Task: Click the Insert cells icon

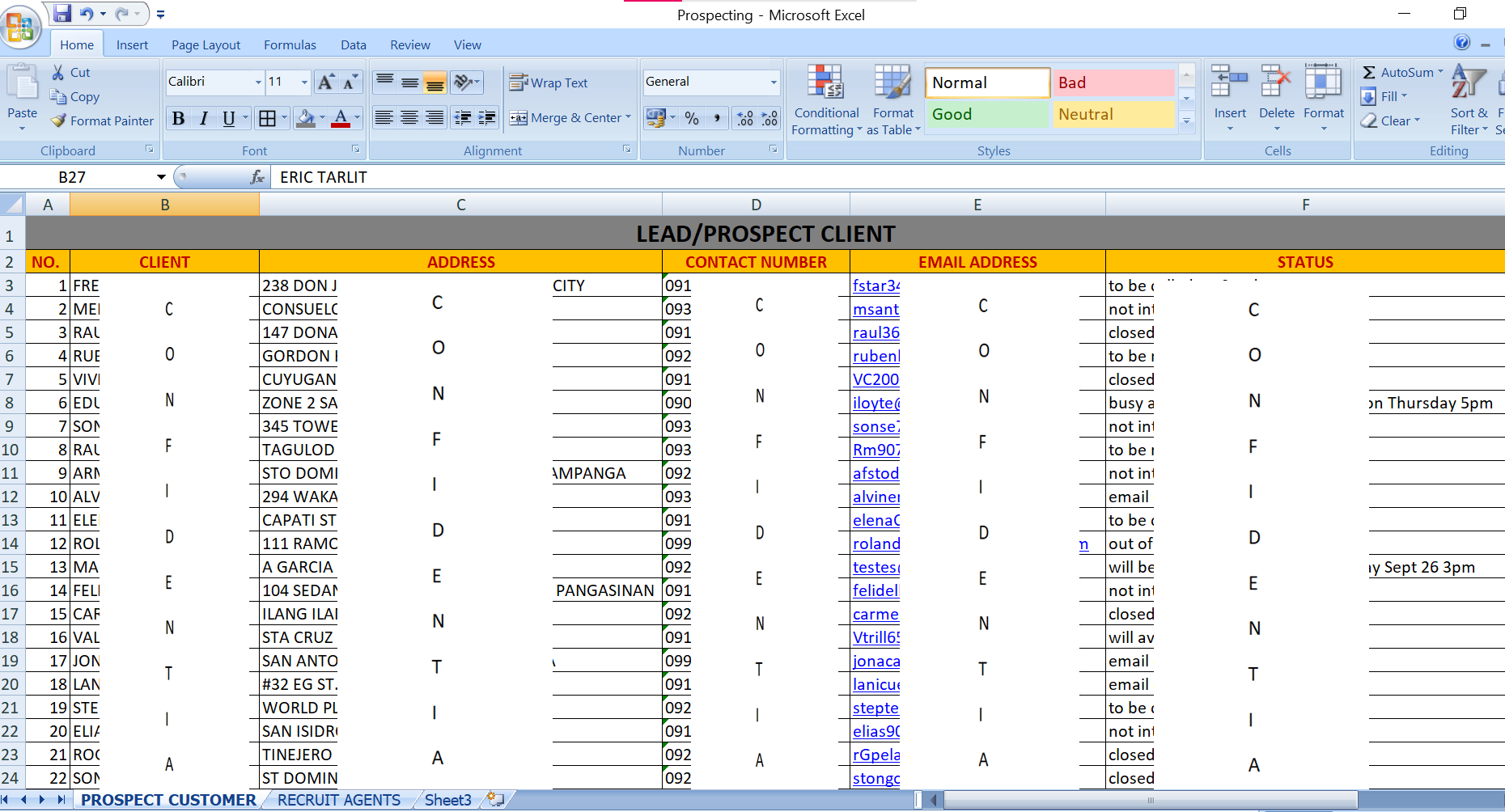Action: [1229, 82]
